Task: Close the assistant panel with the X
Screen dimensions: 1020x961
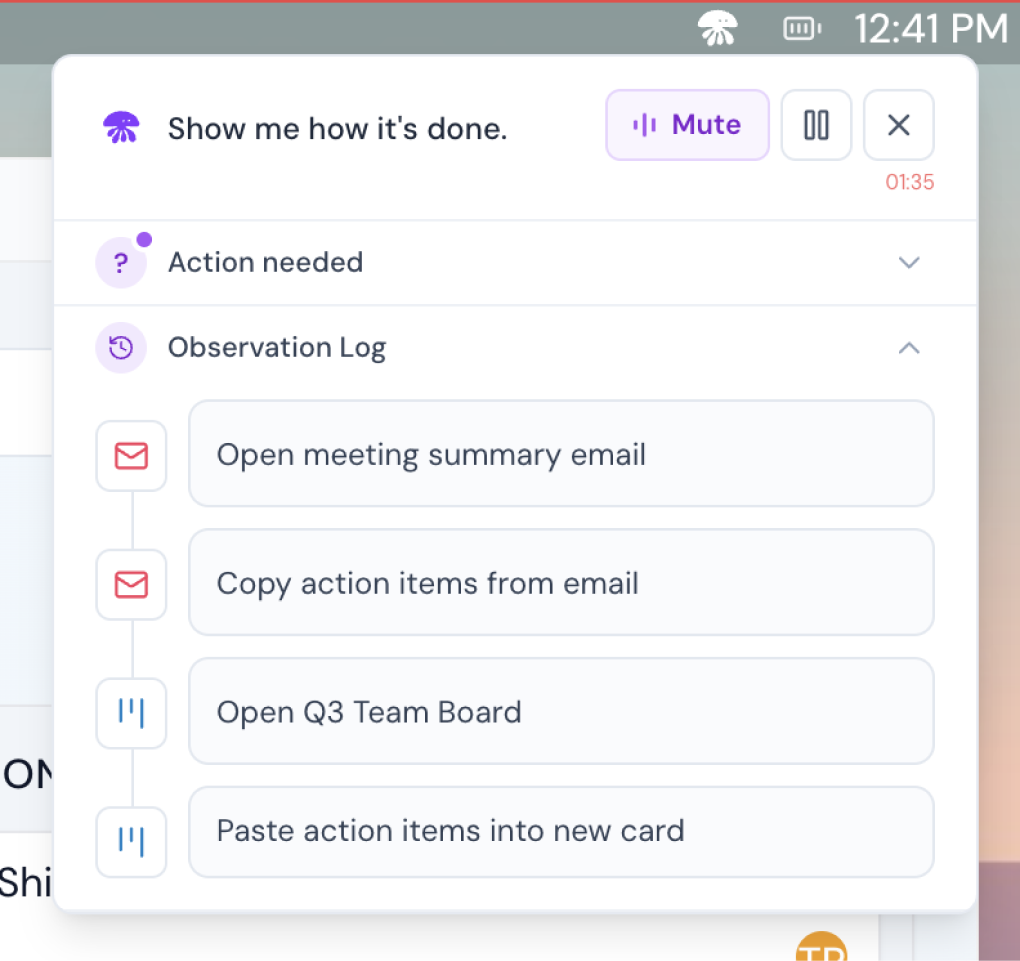Action: coord(899,125)
